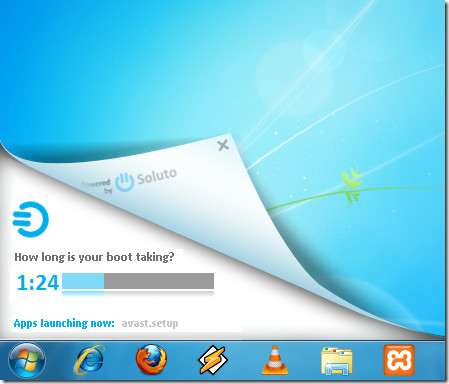Click the 1:24 boot timer
This screenshot has width=449, height=384.
click(38, 283)
